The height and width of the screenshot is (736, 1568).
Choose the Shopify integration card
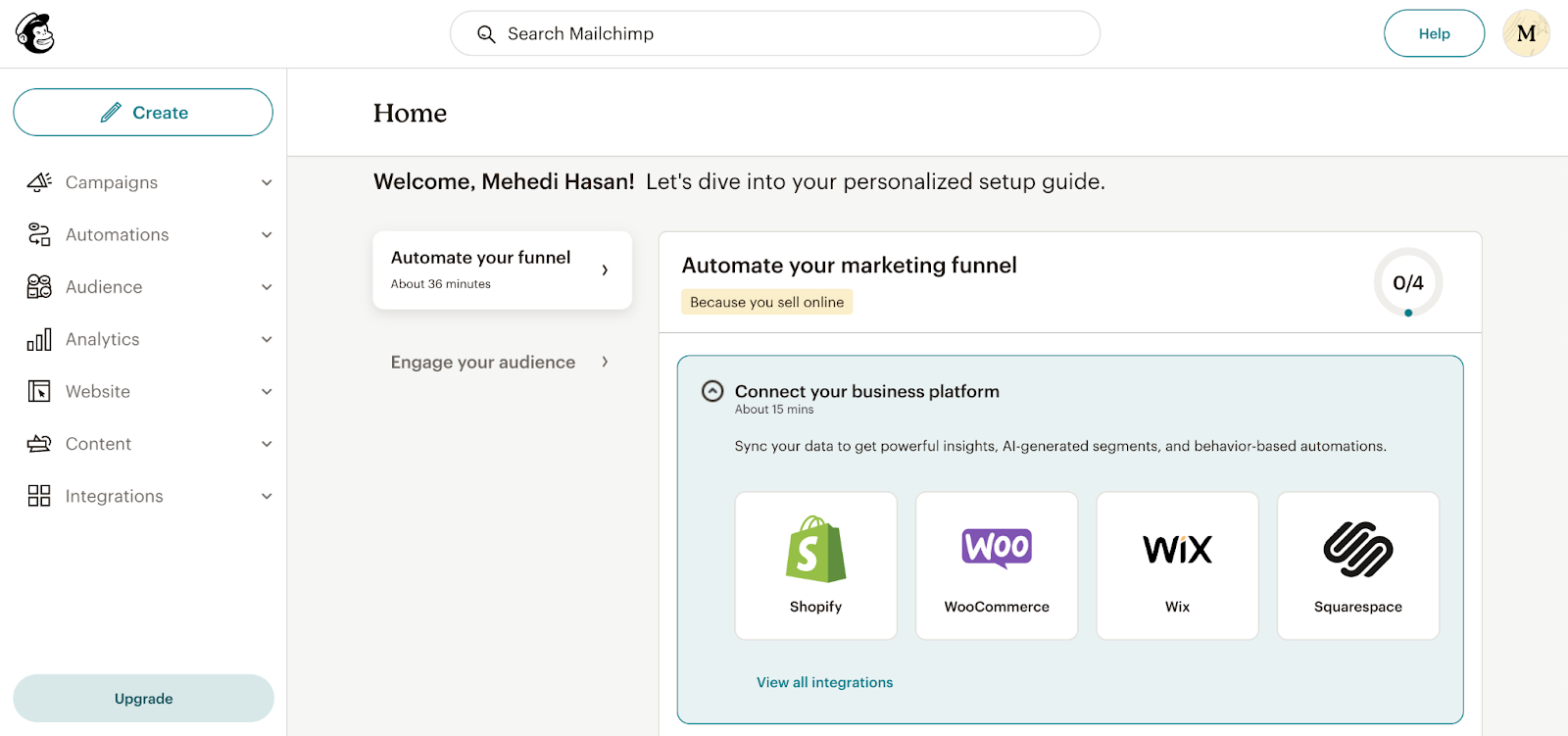[x=815, y=565]
